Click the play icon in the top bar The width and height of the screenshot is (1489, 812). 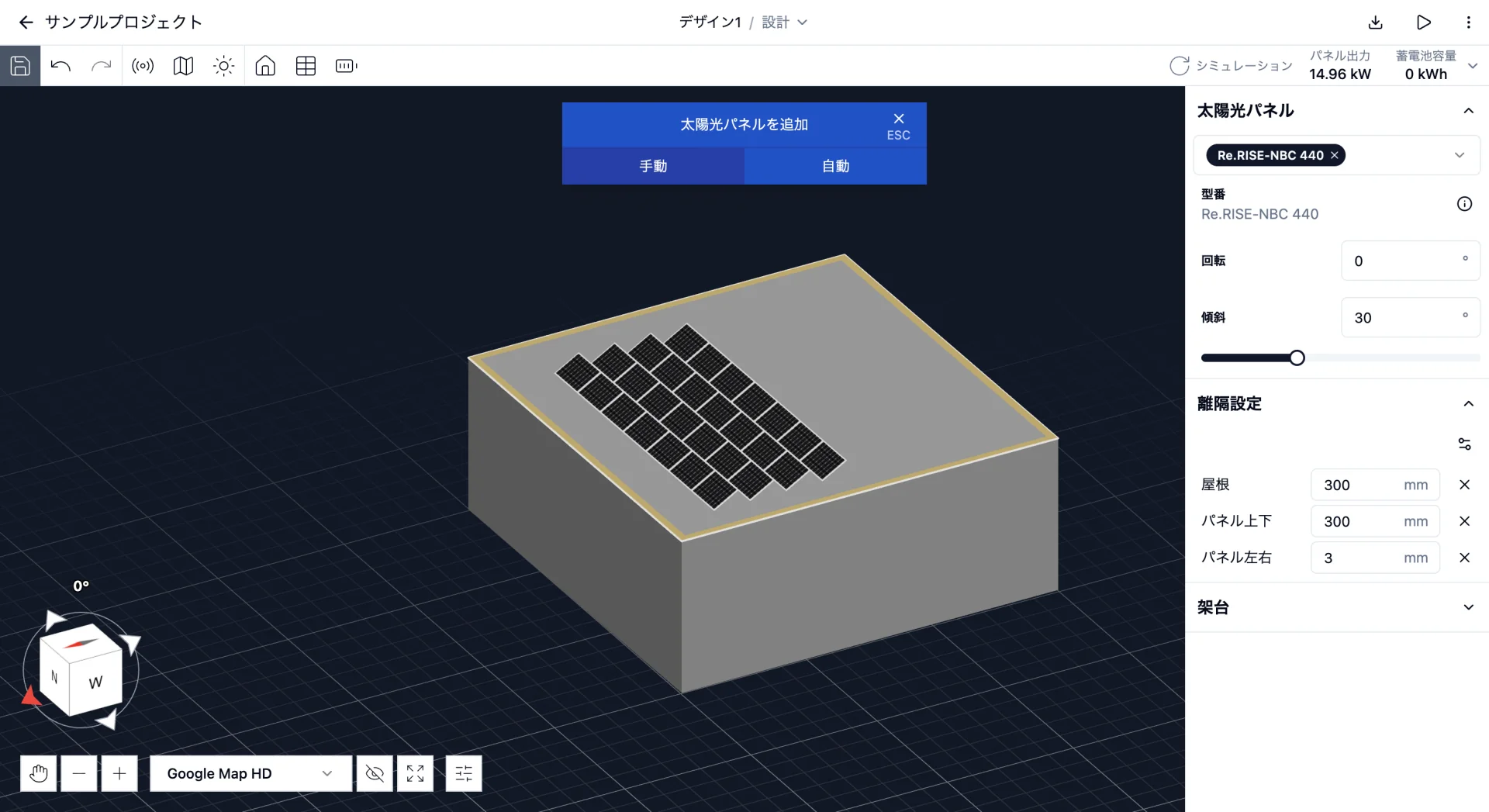1423,22
